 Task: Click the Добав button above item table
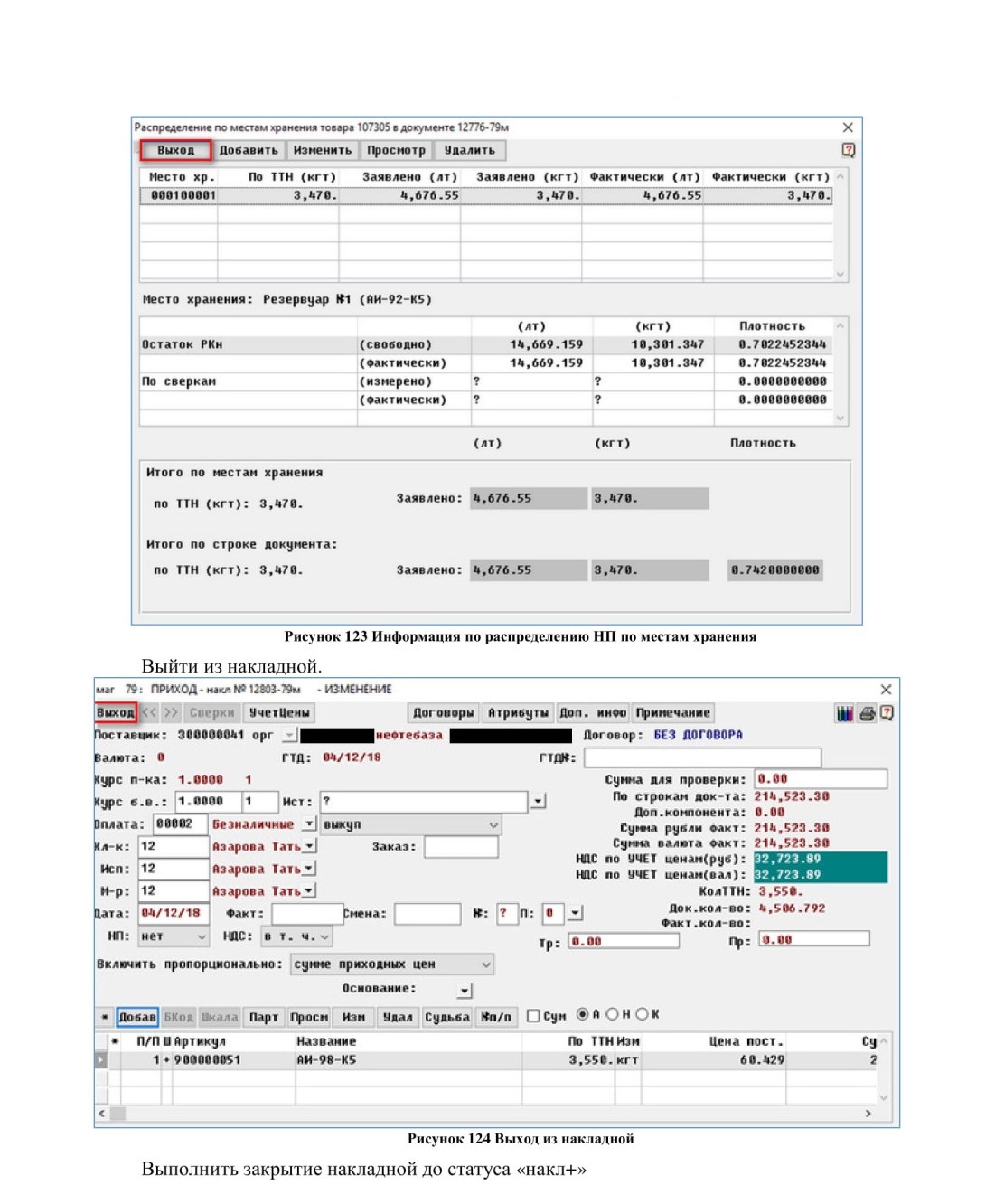(x=137, y=1017)
